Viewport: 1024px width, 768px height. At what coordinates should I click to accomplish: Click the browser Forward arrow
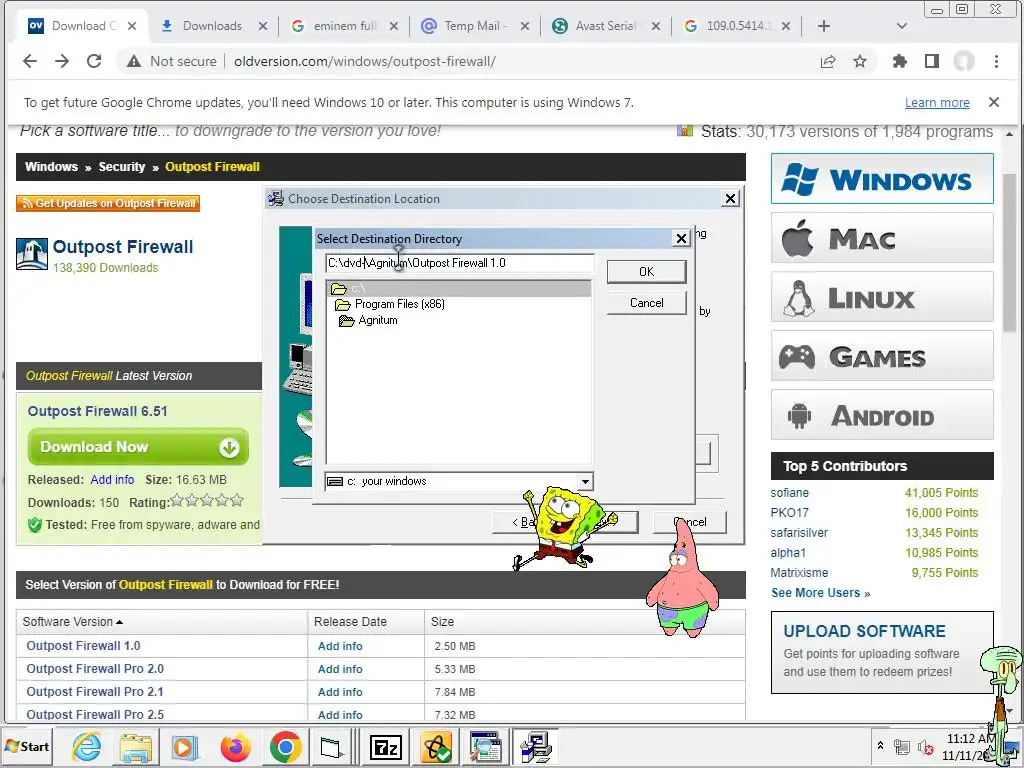pos(62,61)
